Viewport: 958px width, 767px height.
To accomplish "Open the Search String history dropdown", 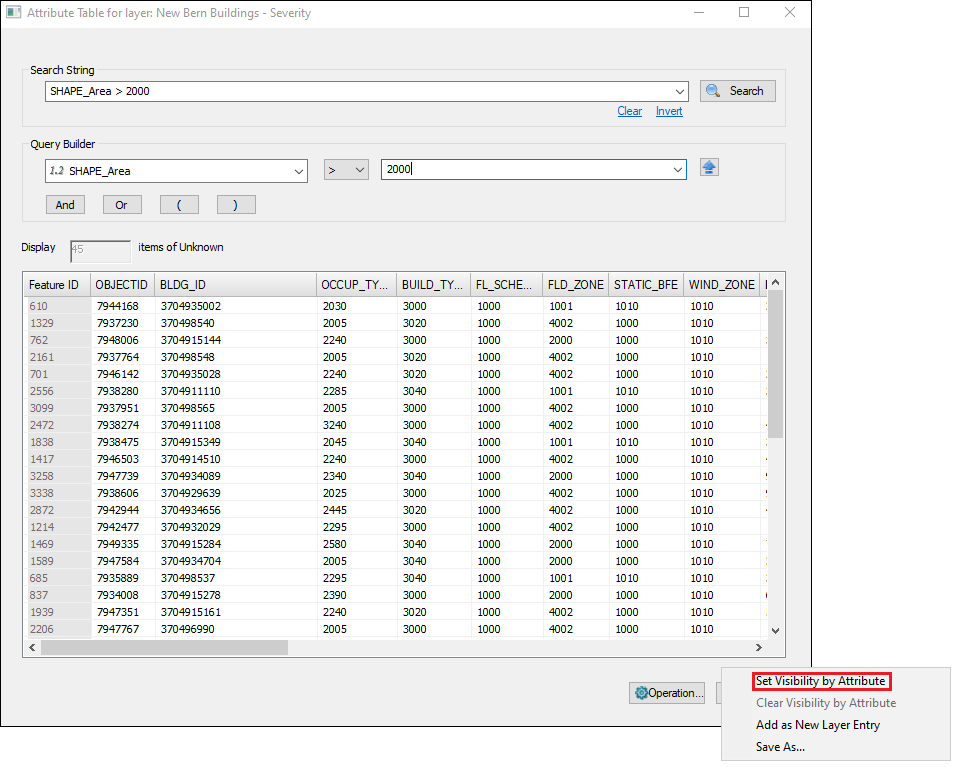I will pyautogui.click(x=679, y=92).
